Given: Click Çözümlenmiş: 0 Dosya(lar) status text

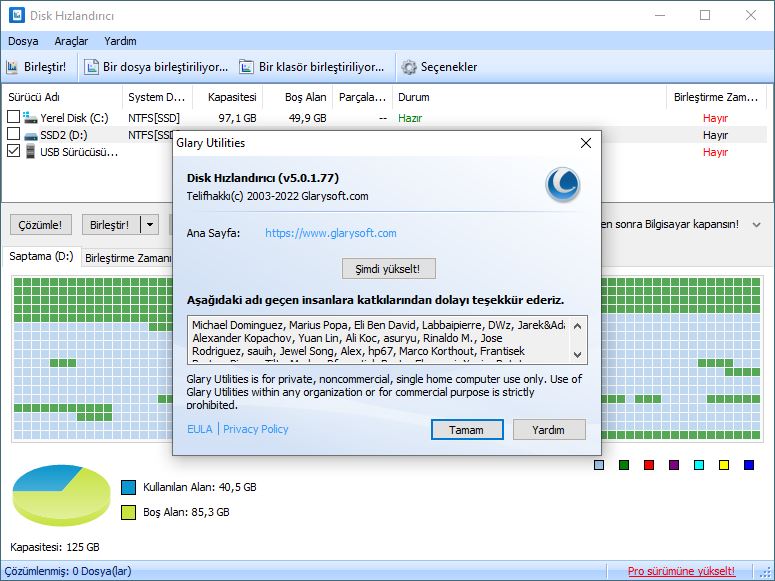Looking at the screenshot, I should pyautogui.click(x=68, y=571).
